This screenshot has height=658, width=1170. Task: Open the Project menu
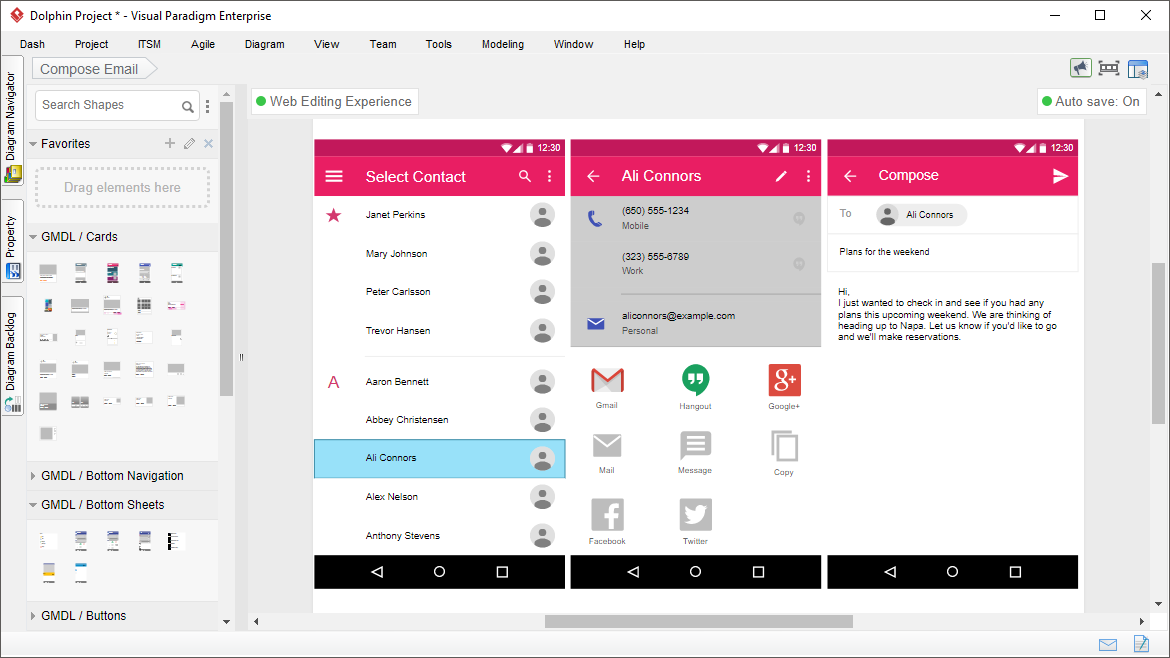click(91, 44)
